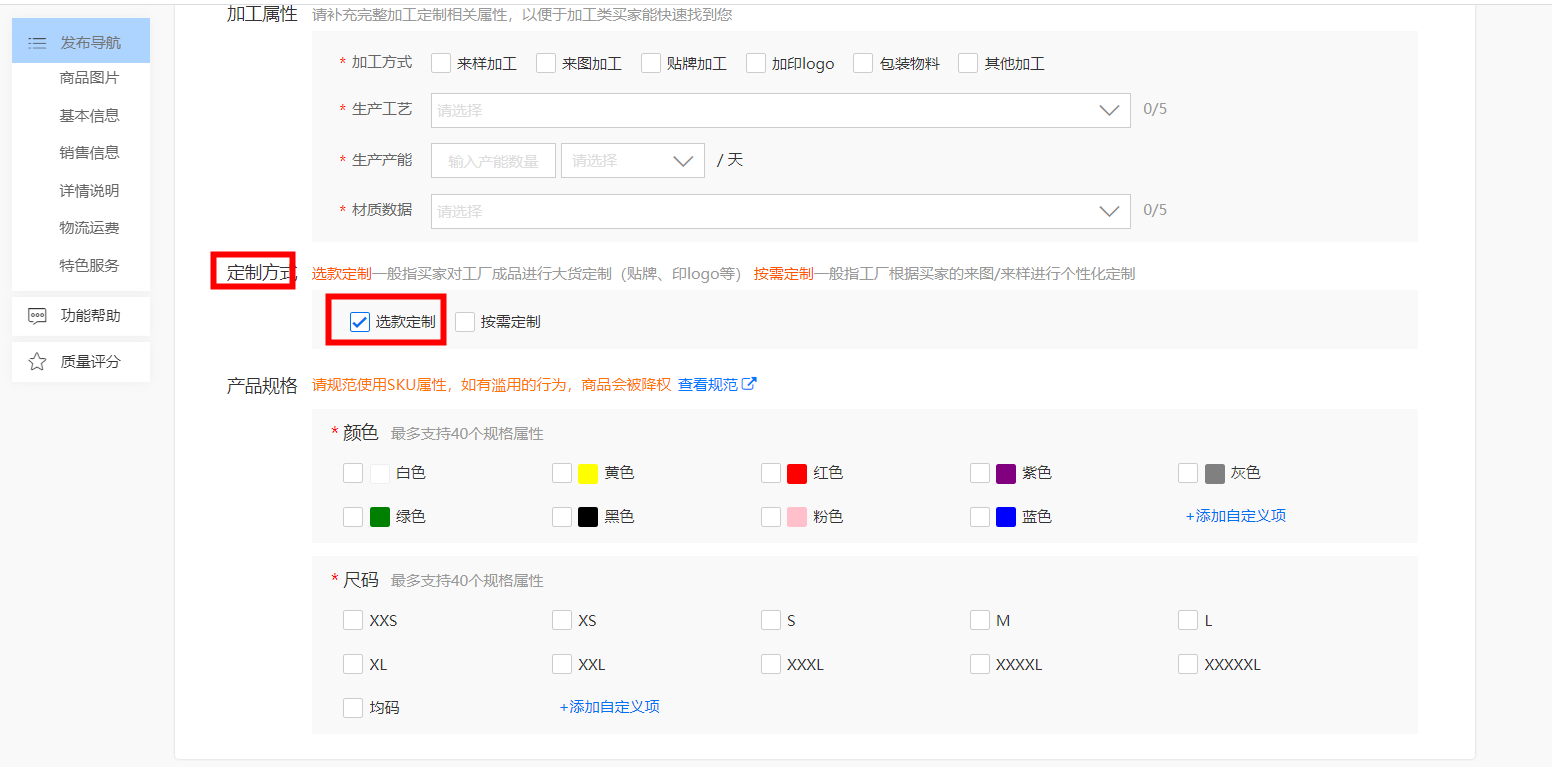Expand the 生产产能 unit selector
Screen dimensions: 1552x767
point(683,160)
